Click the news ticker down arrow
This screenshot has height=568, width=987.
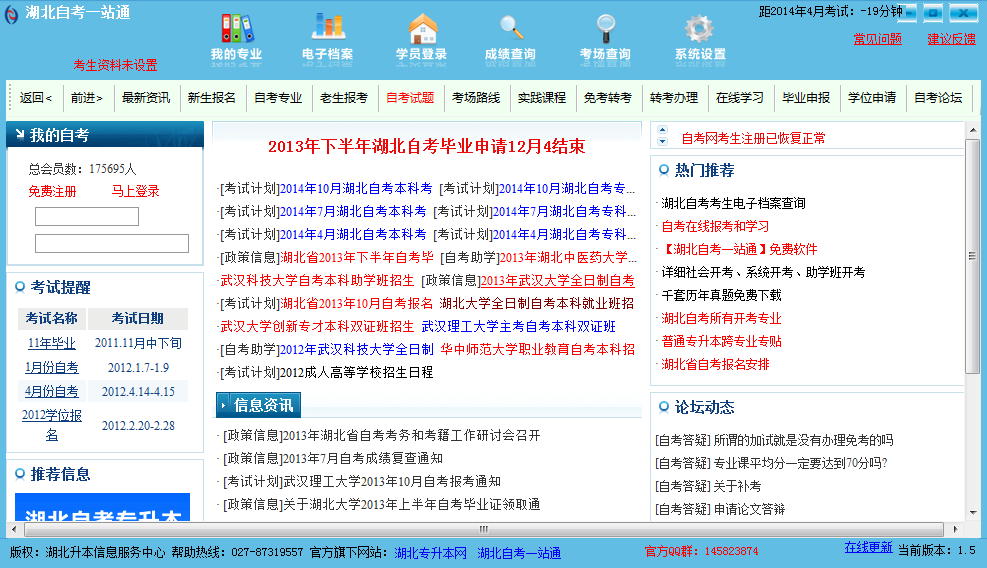[662, 141]
